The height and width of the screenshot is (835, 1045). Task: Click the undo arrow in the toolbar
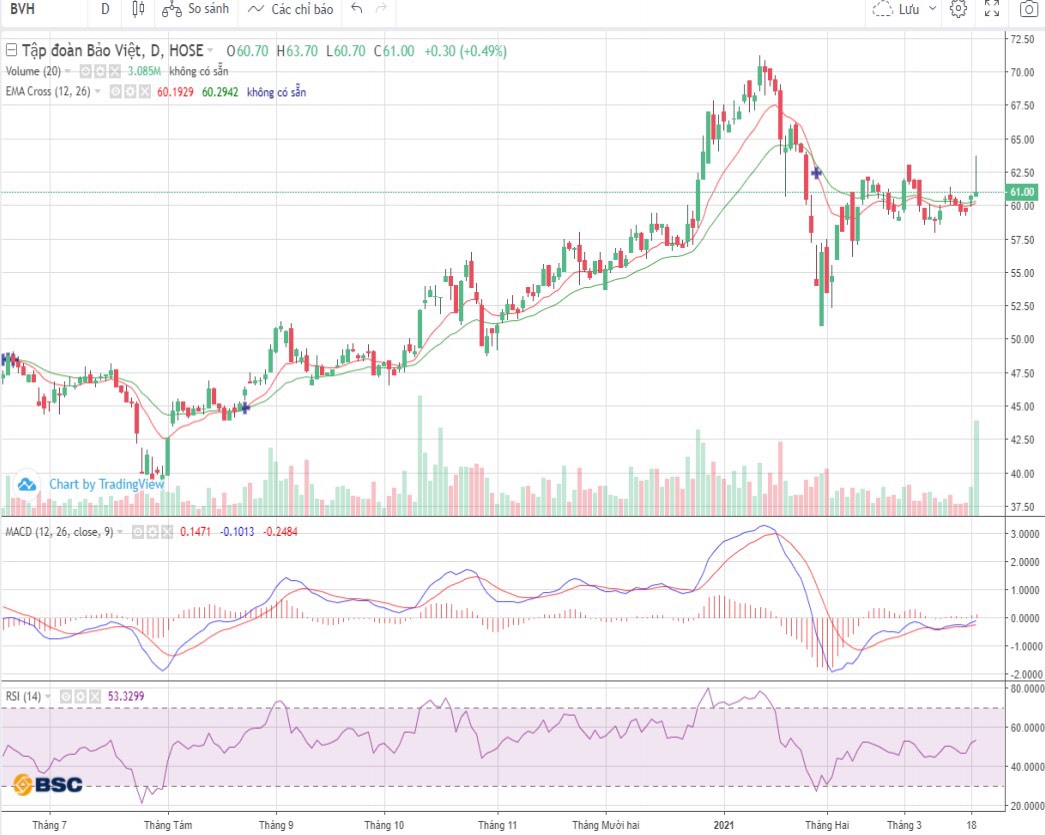point(356,10)
